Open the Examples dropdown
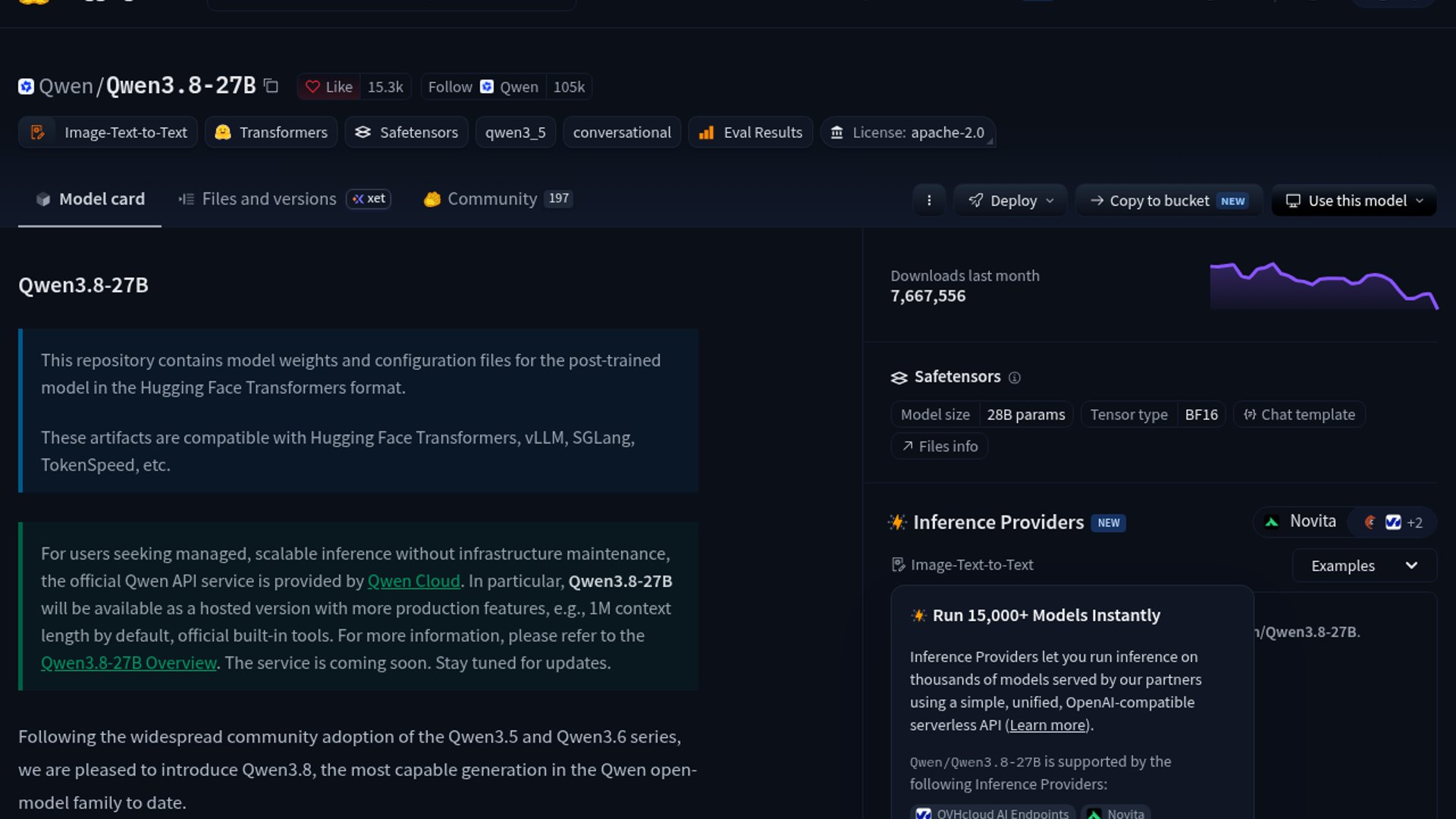Image resolution: width=1456 pixels, height=819 pixels. tap(1364, 566)
